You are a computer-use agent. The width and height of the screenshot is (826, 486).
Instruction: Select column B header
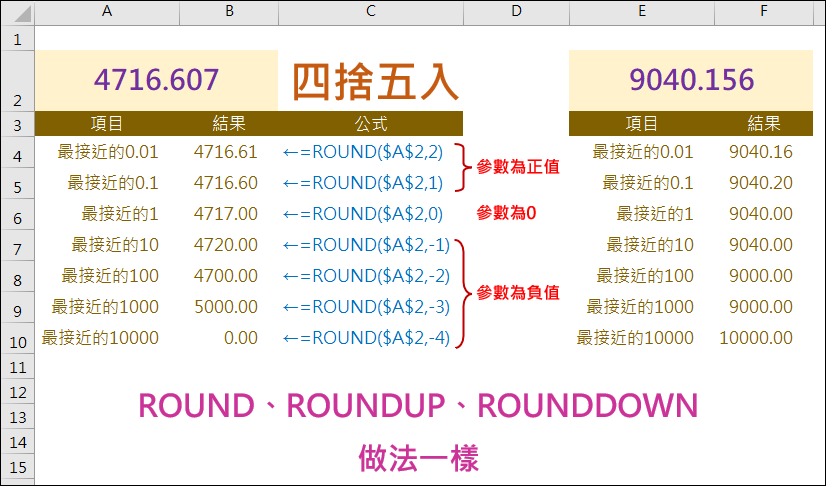[x=229, y=12]
